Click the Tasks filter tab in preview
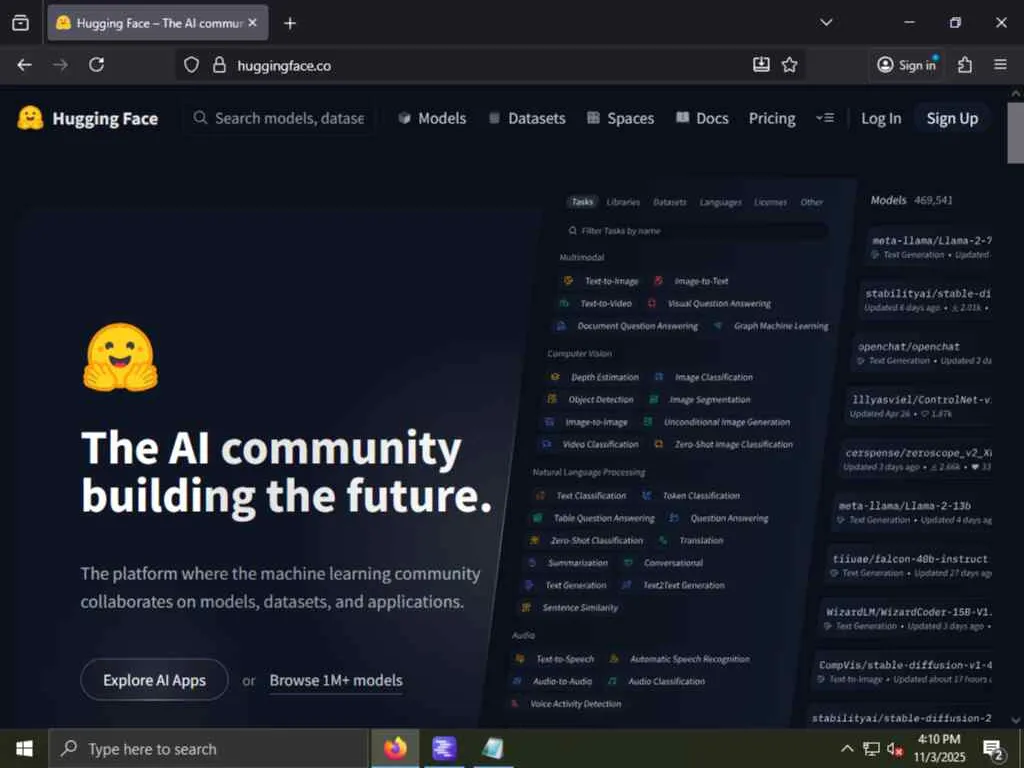Image resolution: width=1024 pixels, height=768 pixels. pos(582,202)
